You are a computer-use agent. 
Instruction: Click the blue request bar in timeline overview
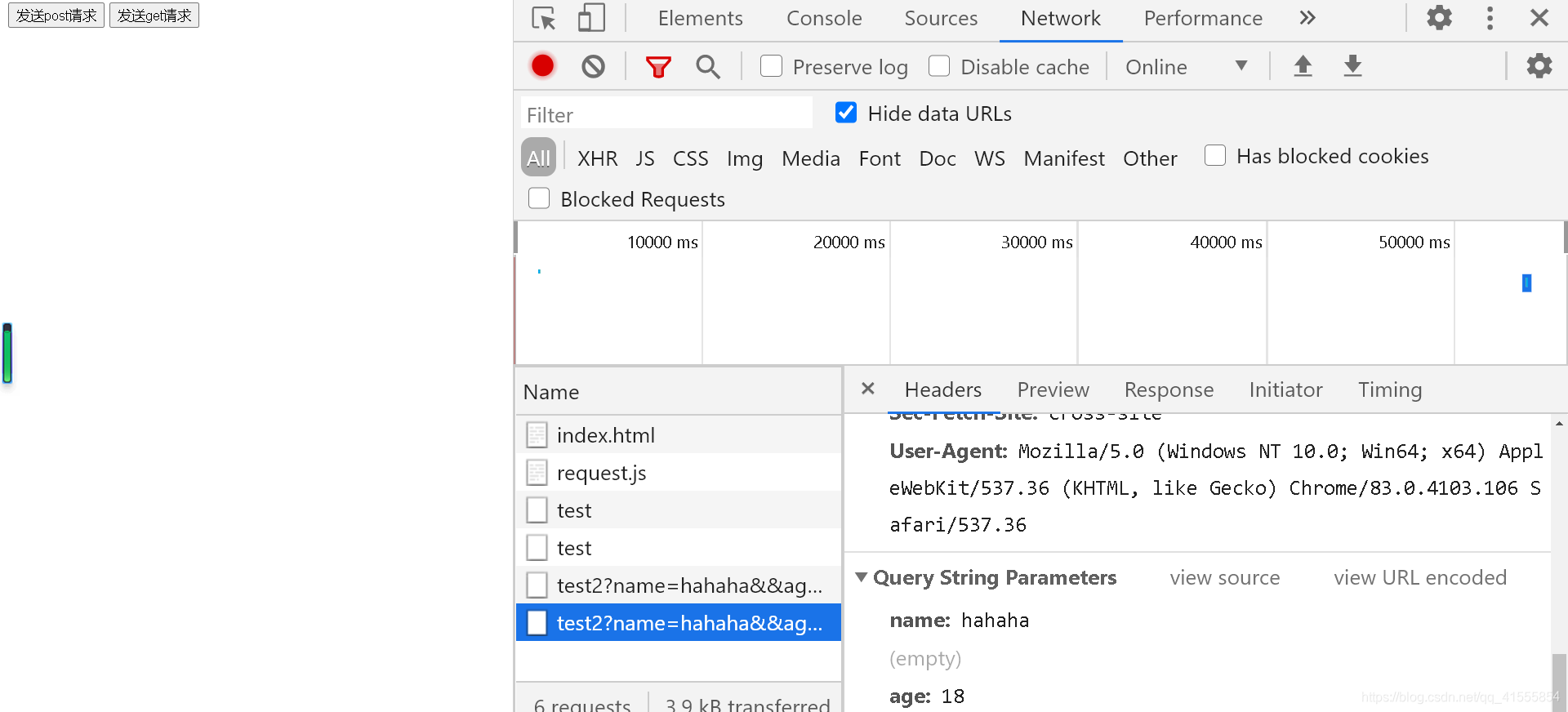(x=1526, y=283)
